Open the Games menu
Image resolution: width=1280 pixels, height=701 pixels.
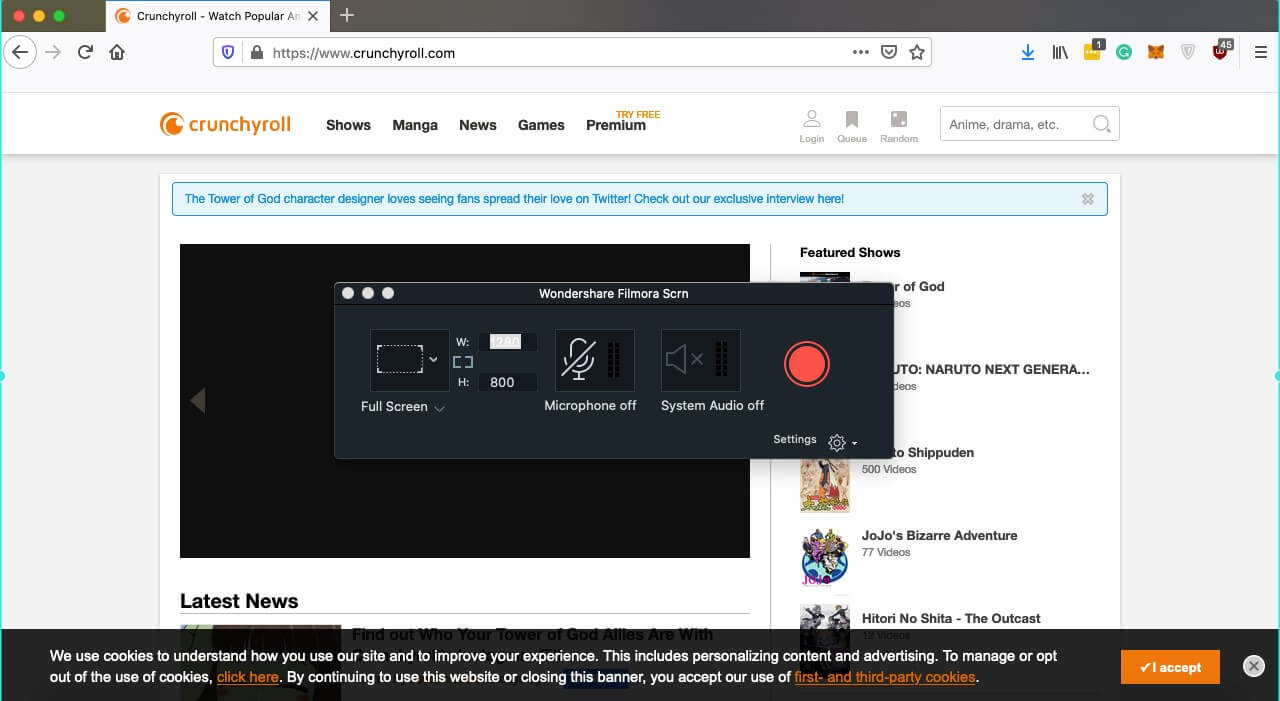tap(541, 125)
